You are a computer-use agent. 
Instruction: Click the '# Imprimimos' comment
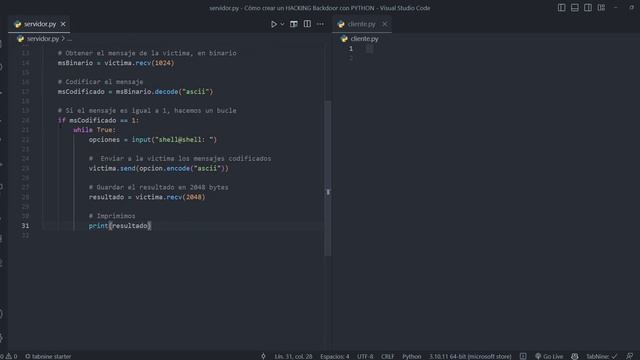click(112, 216)
